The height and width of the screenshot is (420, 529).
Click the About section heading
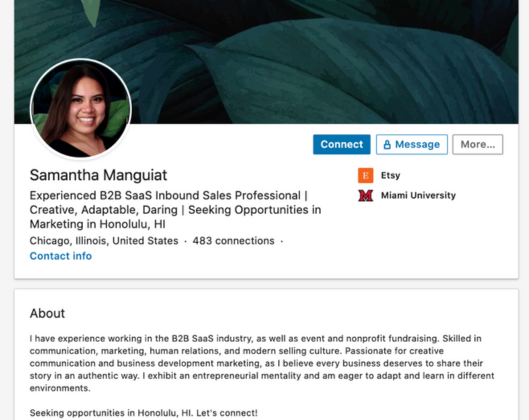(x=47, y=313)
